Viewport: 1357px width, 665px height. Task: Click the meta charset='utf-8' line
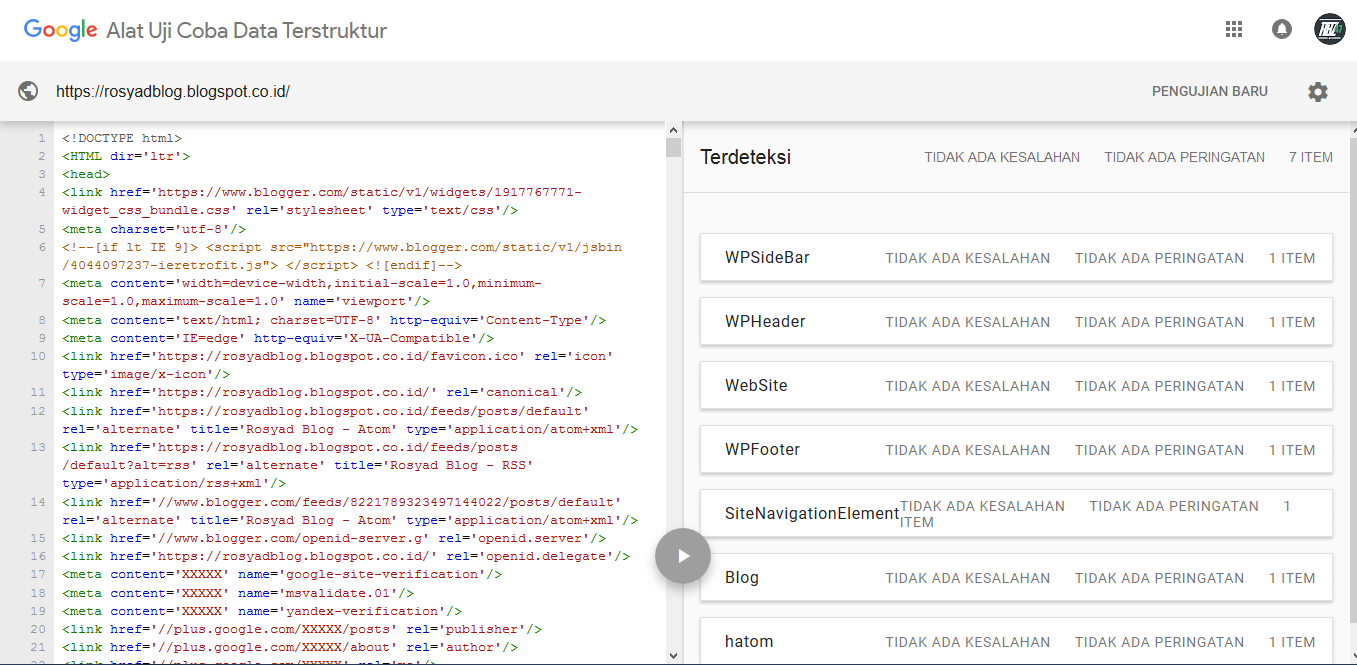pos(154,229)
